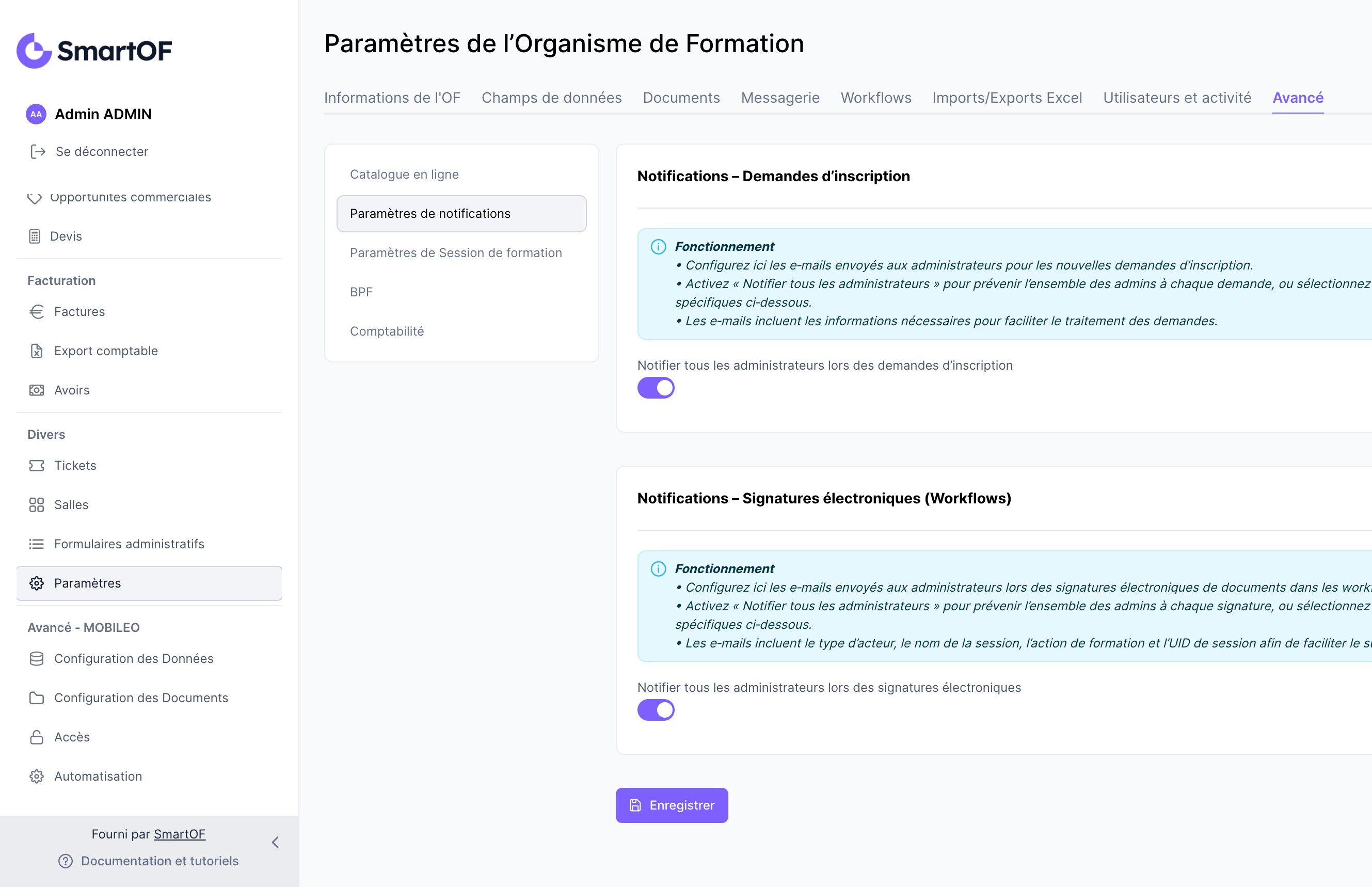Click the Se déconnecter logout icon
This screenshot has width=1372, height=887.
coord(38,151)
